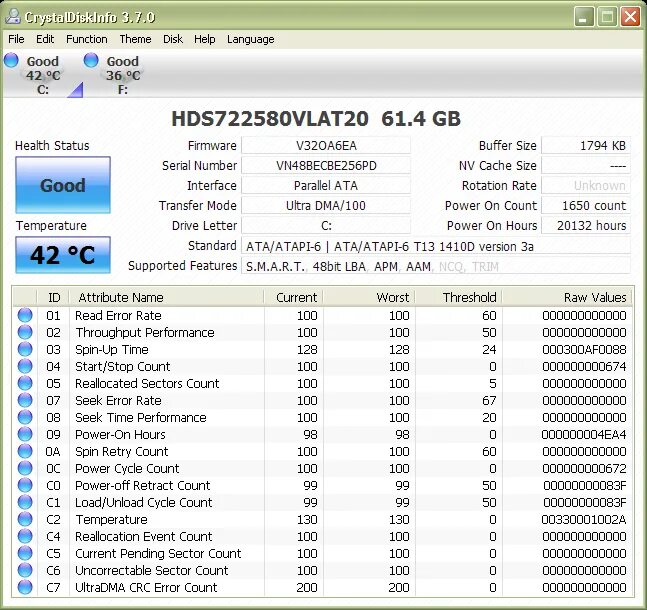The height and width of the screenshot is (610, 647).
Task: Click the Power On Count value 1650 count
Action: (586, 206)
